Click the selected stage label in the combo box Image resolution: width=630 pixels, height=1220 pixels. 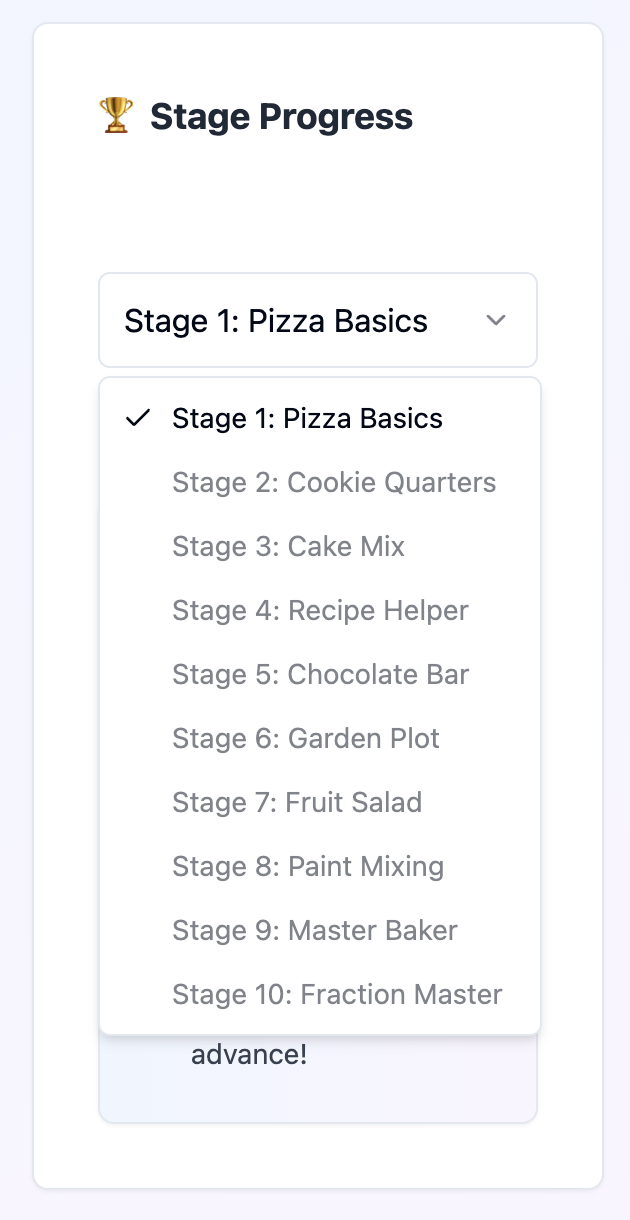click(x=276, y=321)
